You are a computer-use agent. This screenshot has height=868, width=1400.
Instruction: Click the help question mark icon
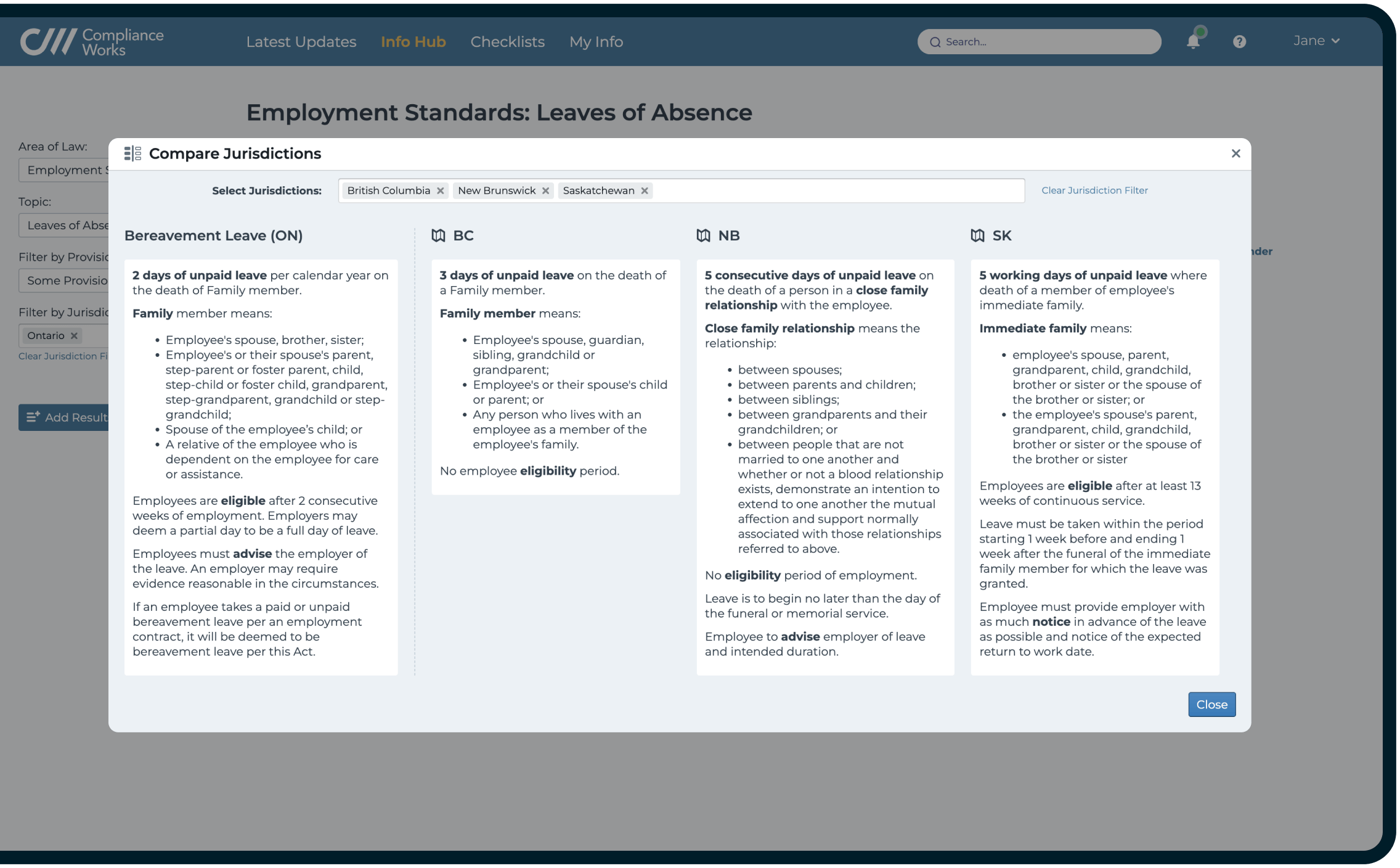coord(1239,41)
